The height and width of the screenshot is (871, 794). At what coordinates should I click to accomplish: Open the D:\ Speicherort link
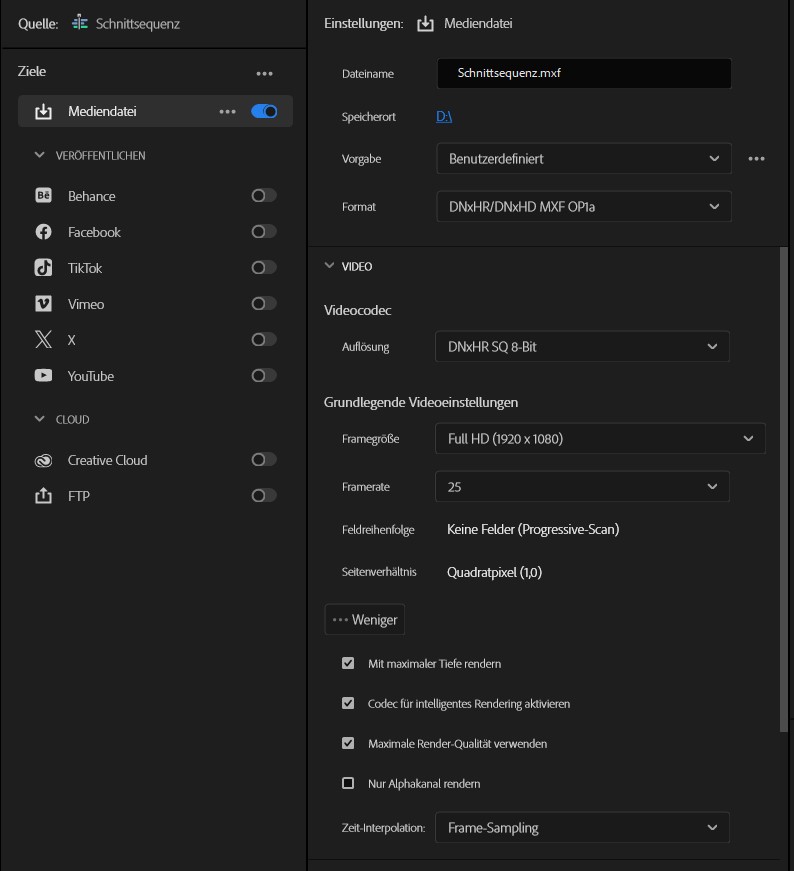click(445, 117)
